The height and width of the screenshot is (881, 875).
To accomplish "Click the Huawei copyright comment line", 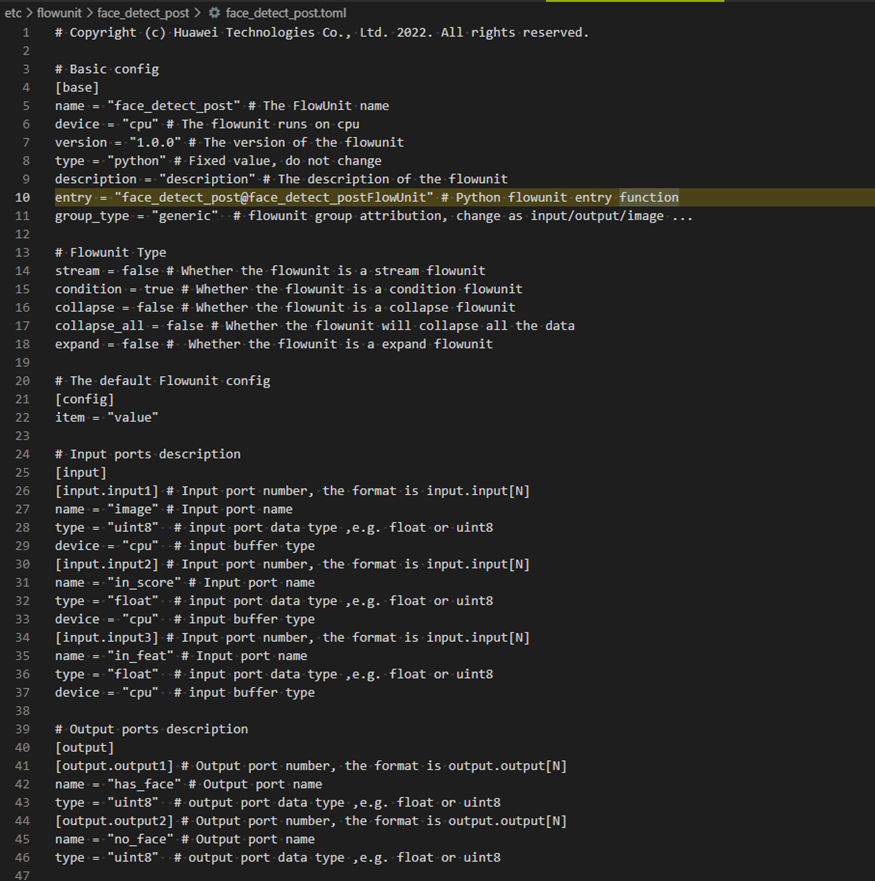I will click(322, 33).
